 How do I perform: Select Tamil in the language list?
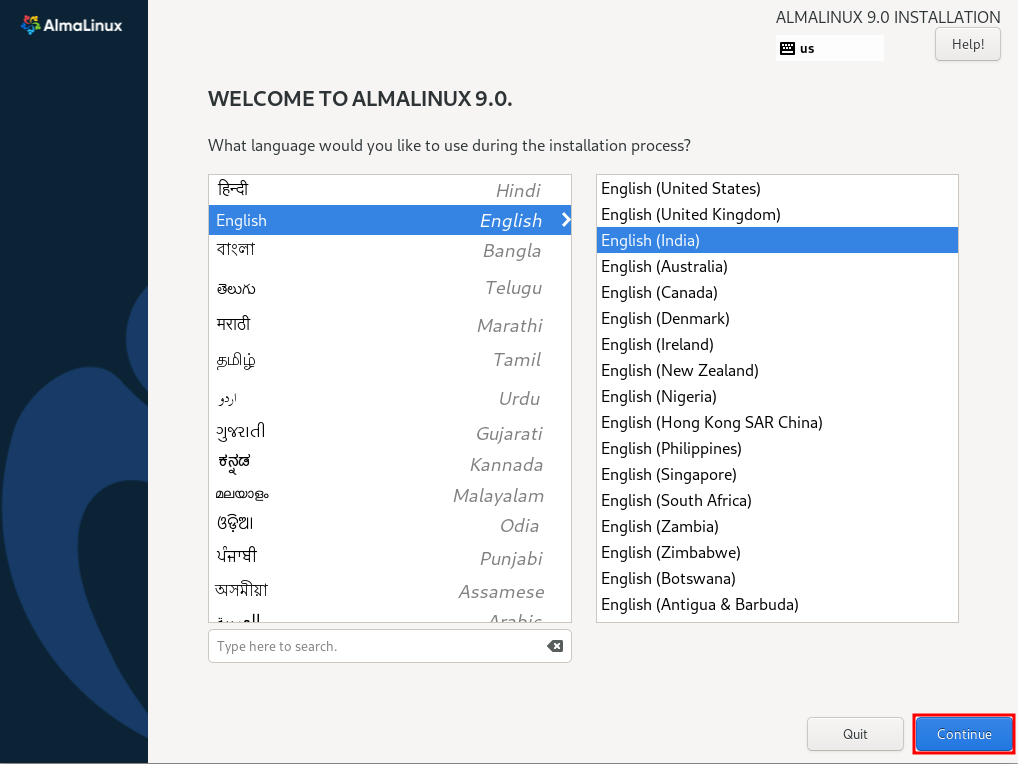pos(390,359)
